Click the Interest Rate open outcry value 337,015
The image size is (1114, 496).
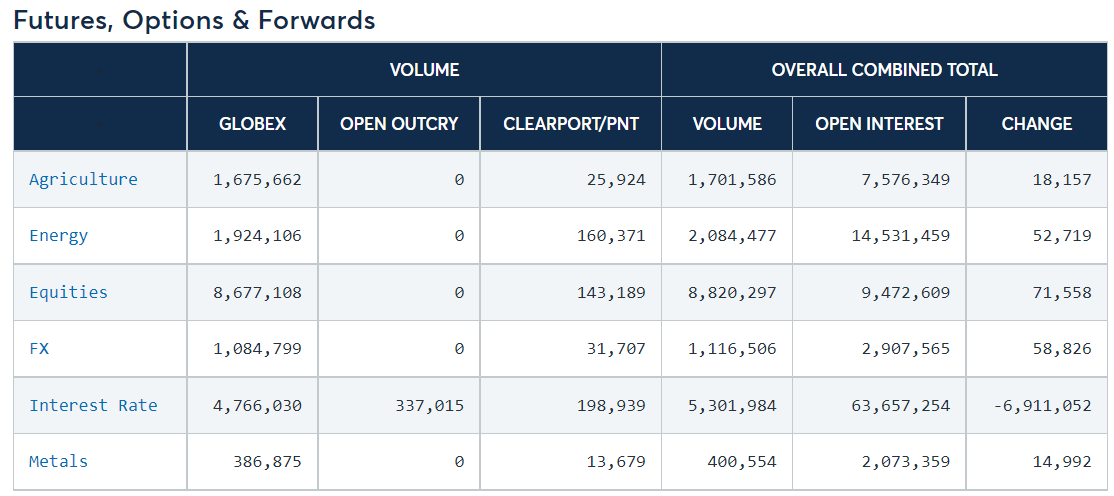click(430, 406)
